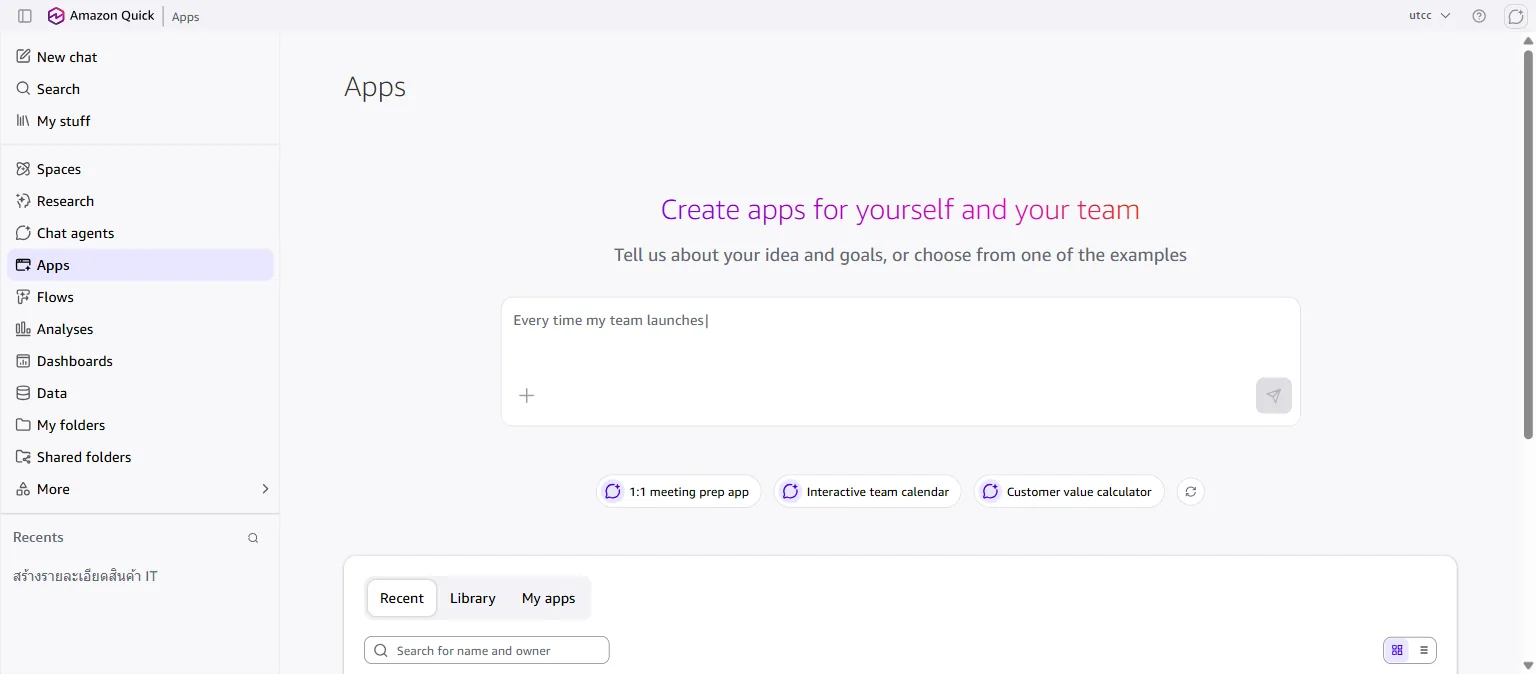The image size is (1536, 674).
Task: Click the Recents heading text
Action: point(38,538)
